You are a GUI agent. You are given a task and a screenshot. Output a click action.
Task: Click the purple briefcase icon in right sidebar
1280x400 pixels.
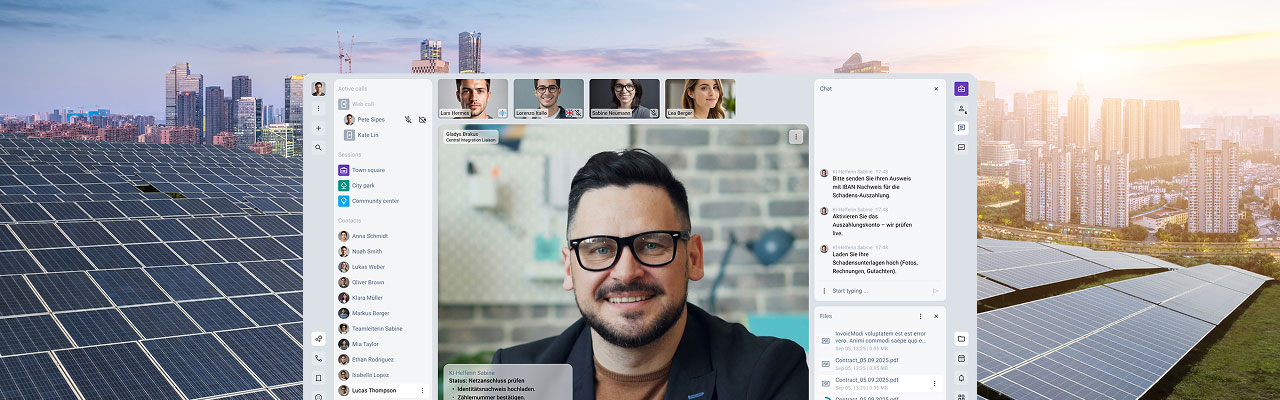(961, 88)
